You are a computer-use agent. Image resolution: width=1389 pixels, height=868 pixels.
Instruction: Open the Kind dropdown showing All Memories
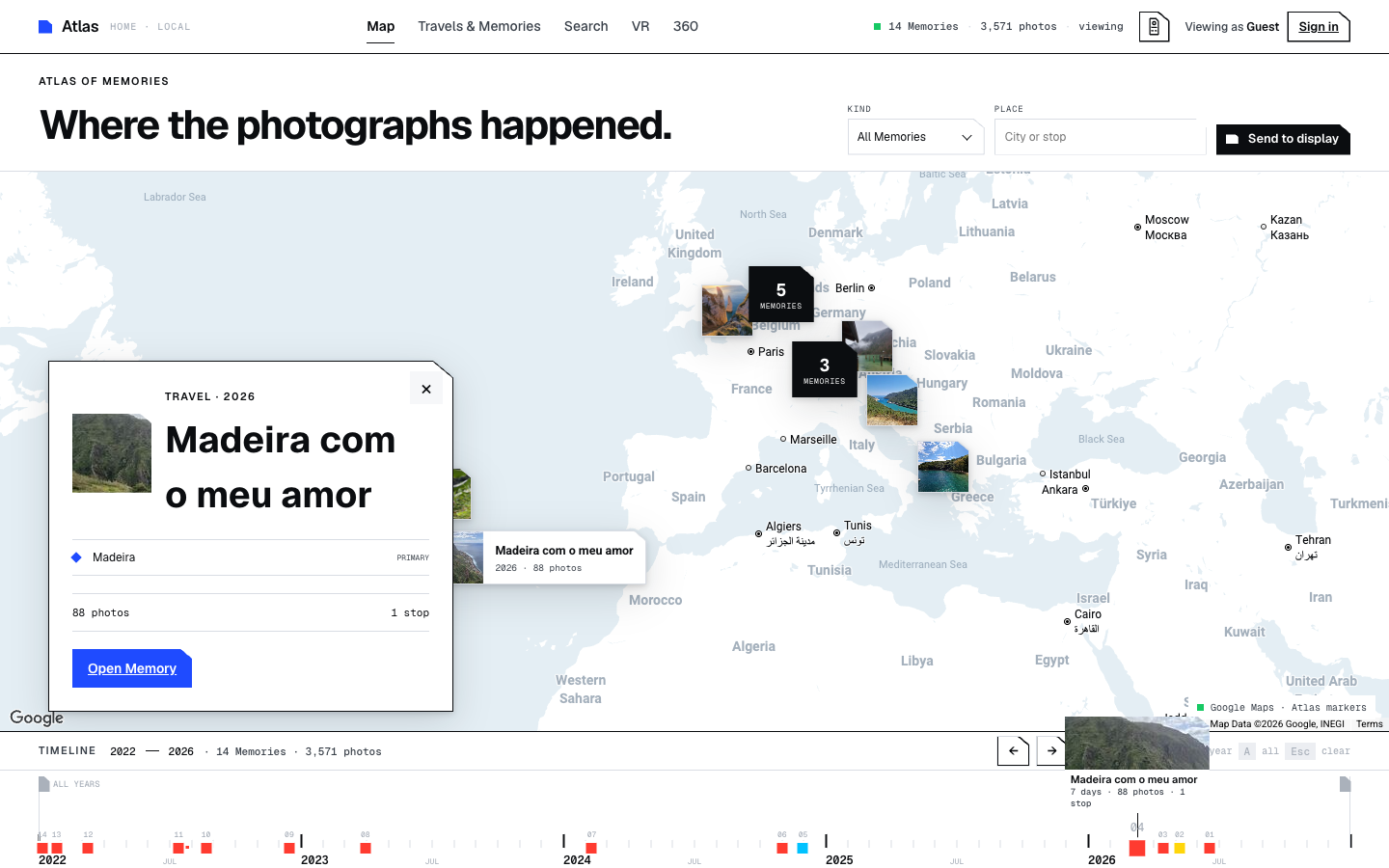[x=915, y=137]
